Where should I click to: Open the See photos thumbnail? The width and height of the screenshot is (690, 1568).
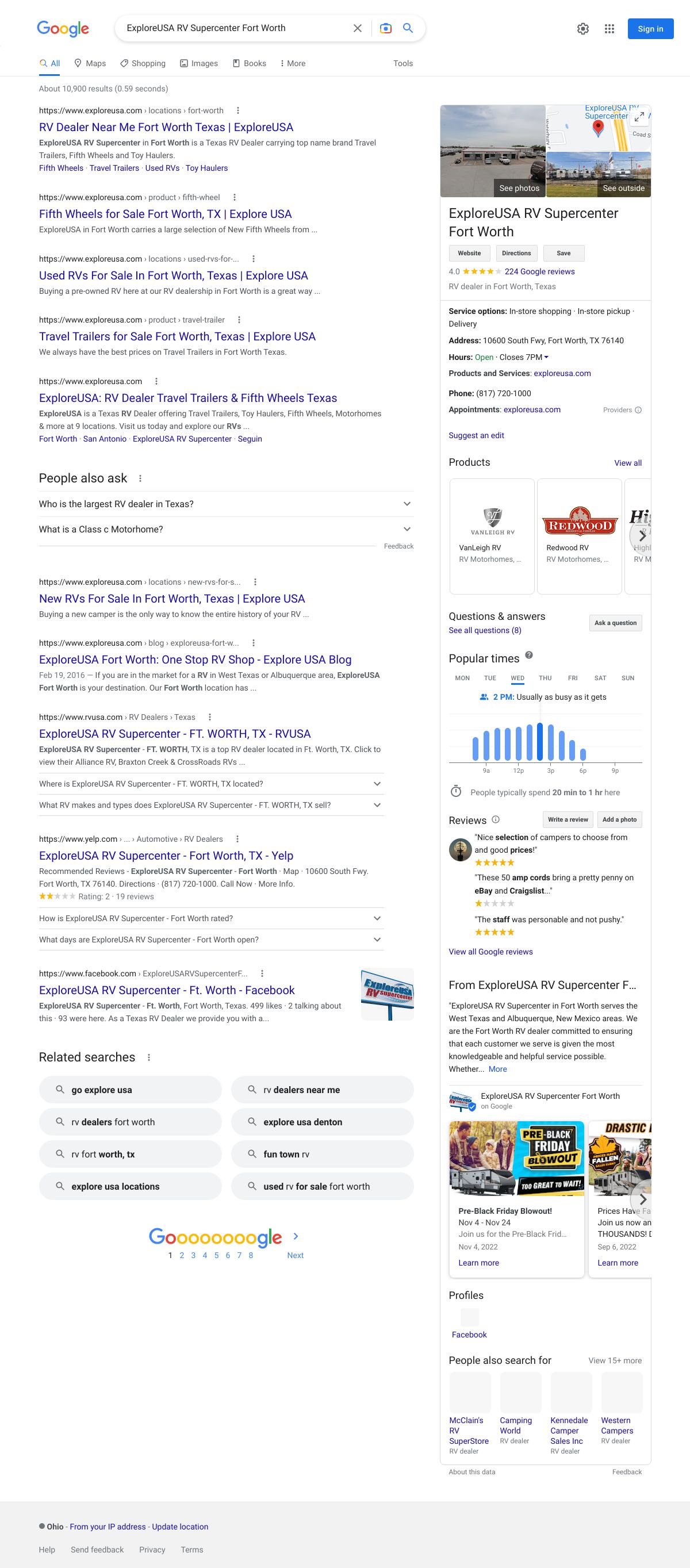[x=493, y=151]
